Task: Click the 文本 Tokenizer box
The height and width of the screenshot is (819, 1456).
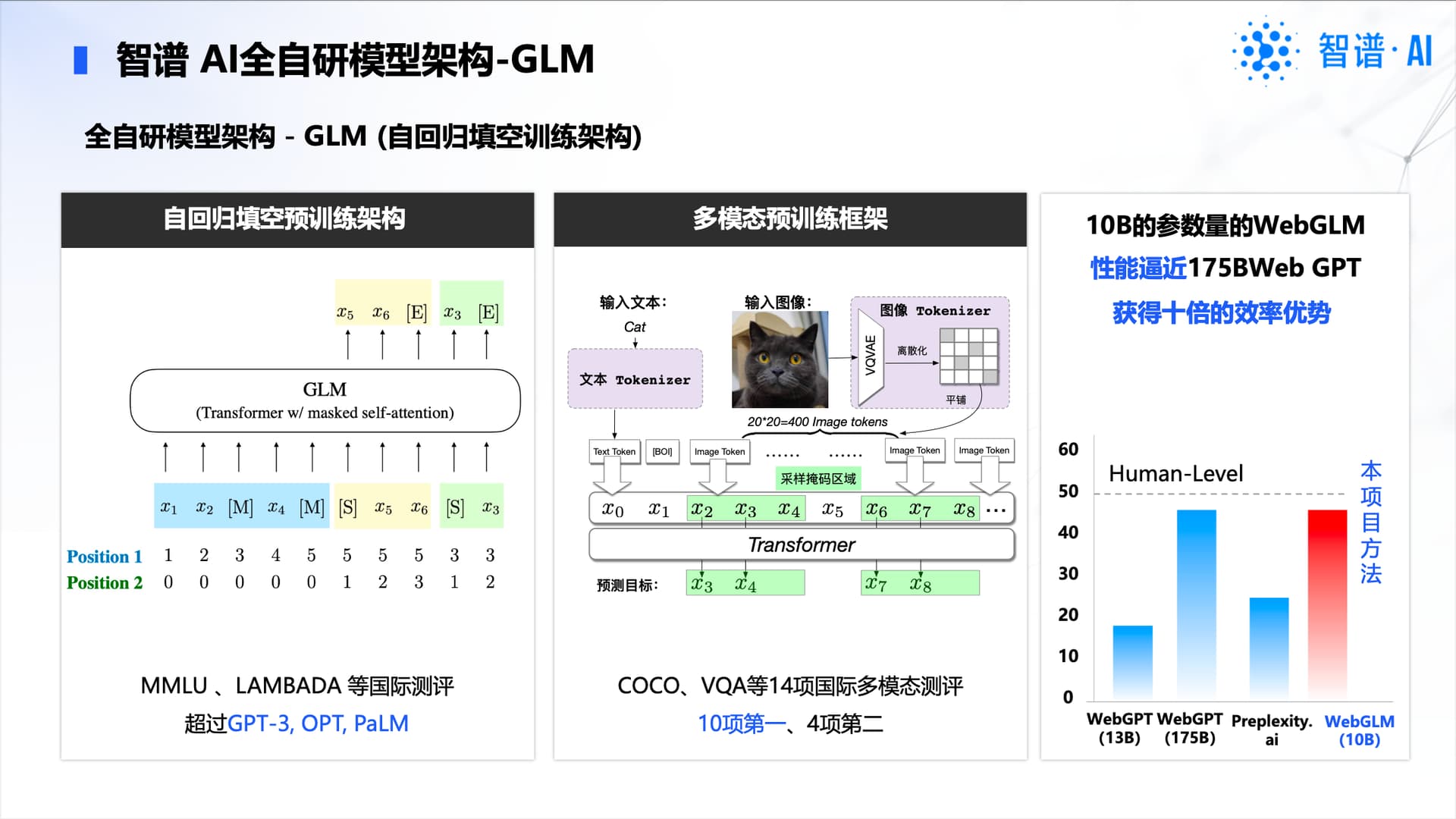Action: [635, 379]
